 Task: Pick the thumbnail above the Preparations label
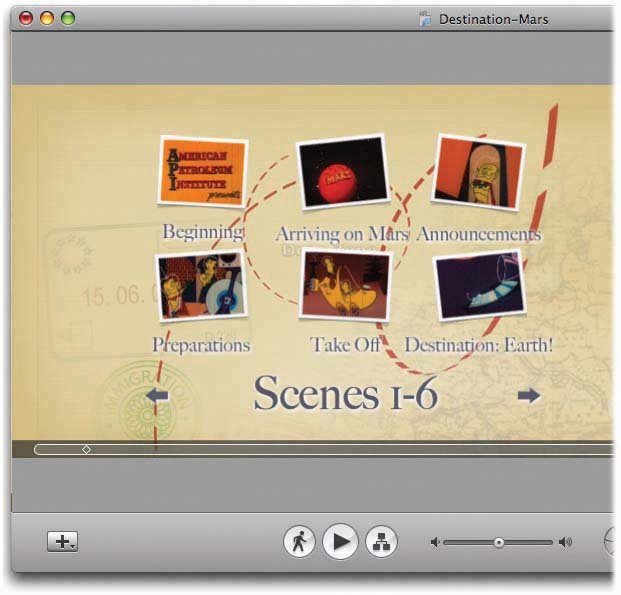click(x=200, y=286)
